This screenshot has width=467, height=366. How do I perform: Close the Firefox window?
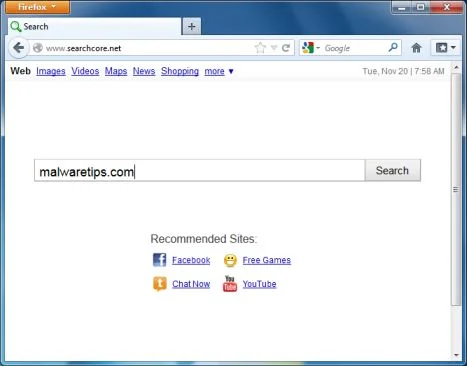pyautogui.click(x=447, y=7)
